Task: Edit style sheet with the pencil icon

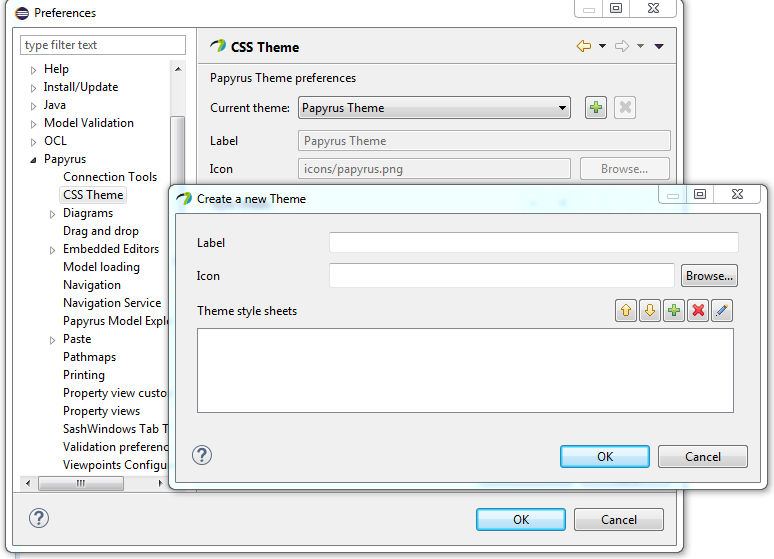Action: pos(722,311)
